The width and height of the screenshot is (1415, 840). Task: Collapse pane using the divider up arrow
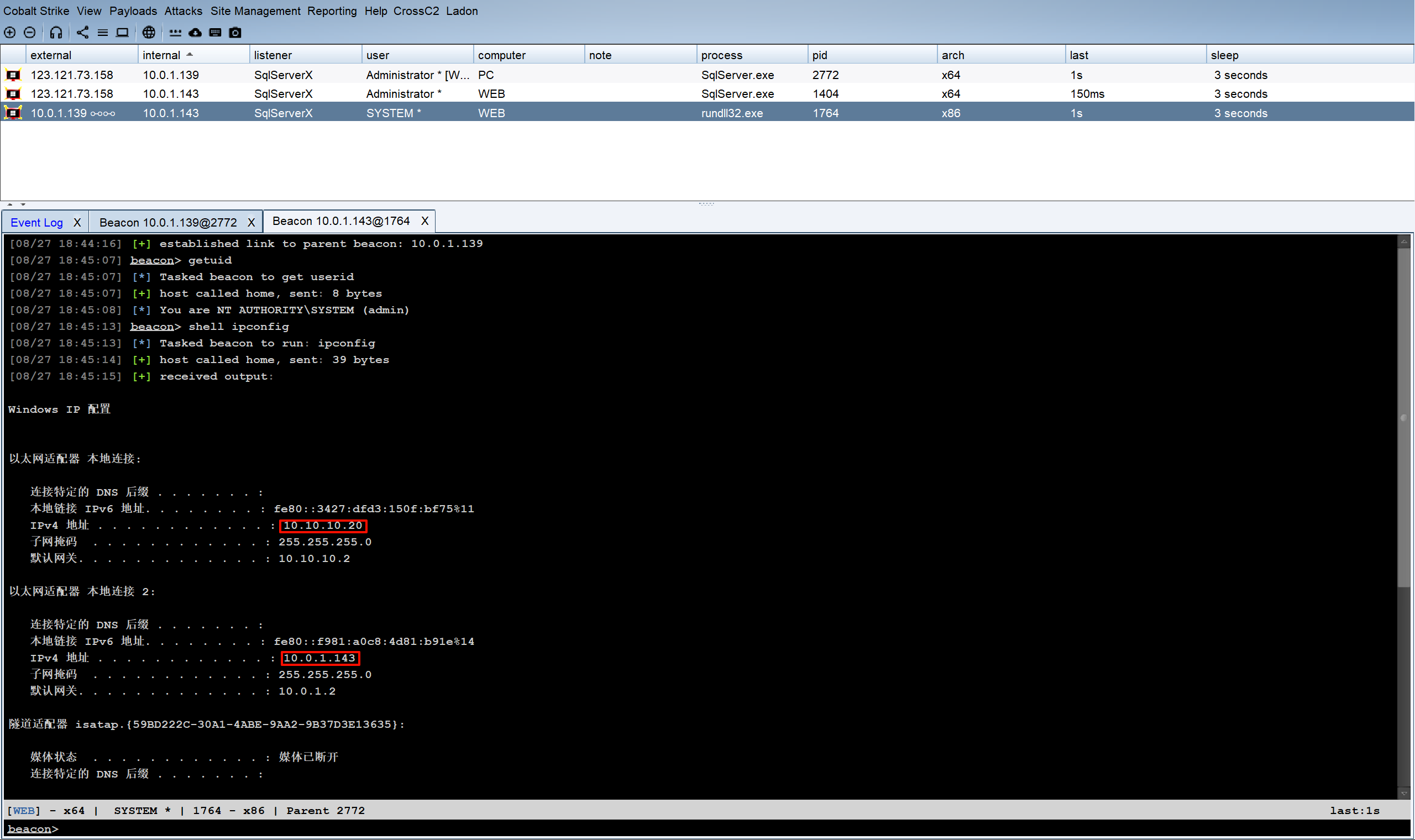(x=9, y=204)
